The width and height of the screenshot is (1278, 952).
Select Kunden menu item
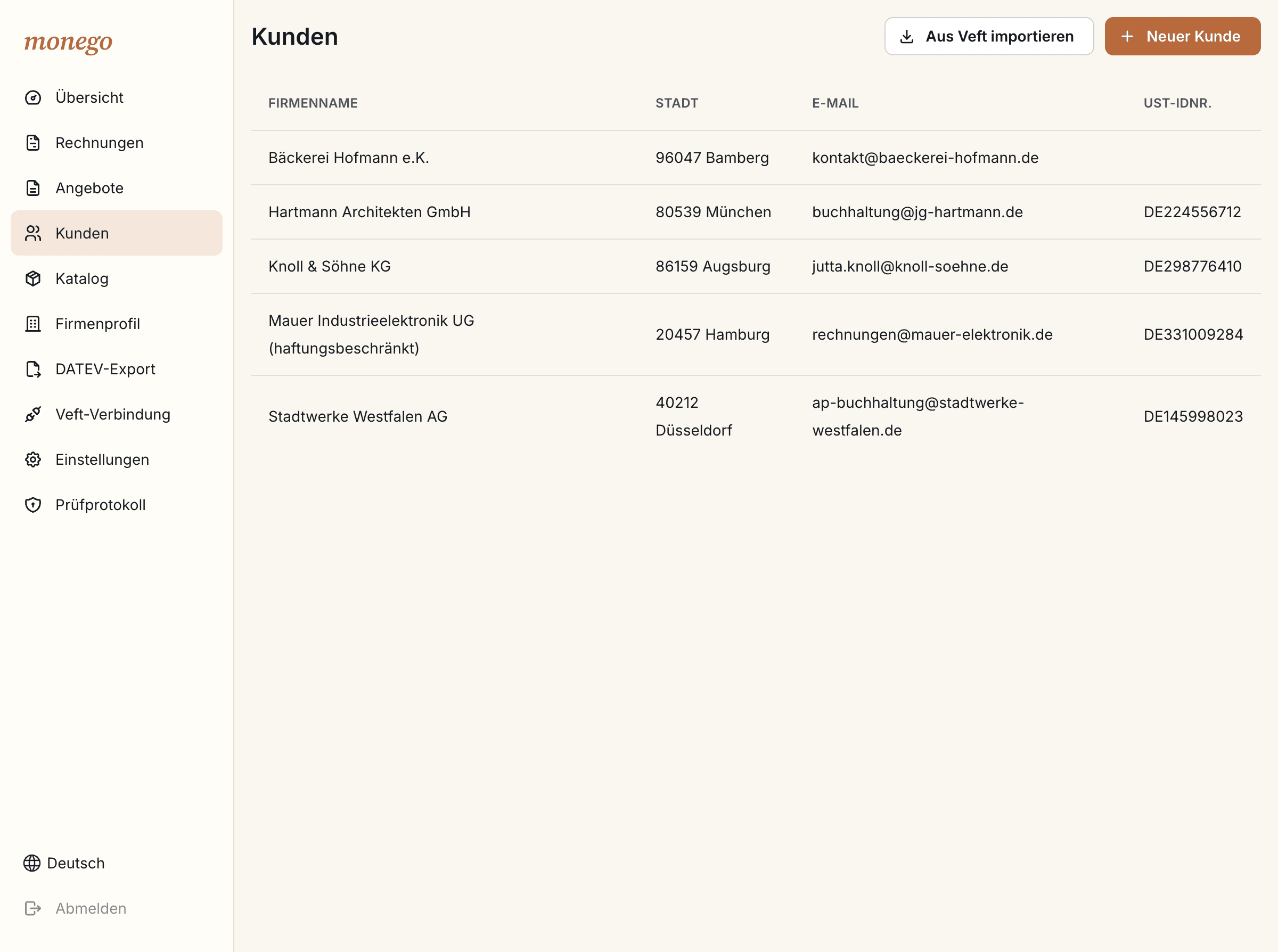(117, 233)
